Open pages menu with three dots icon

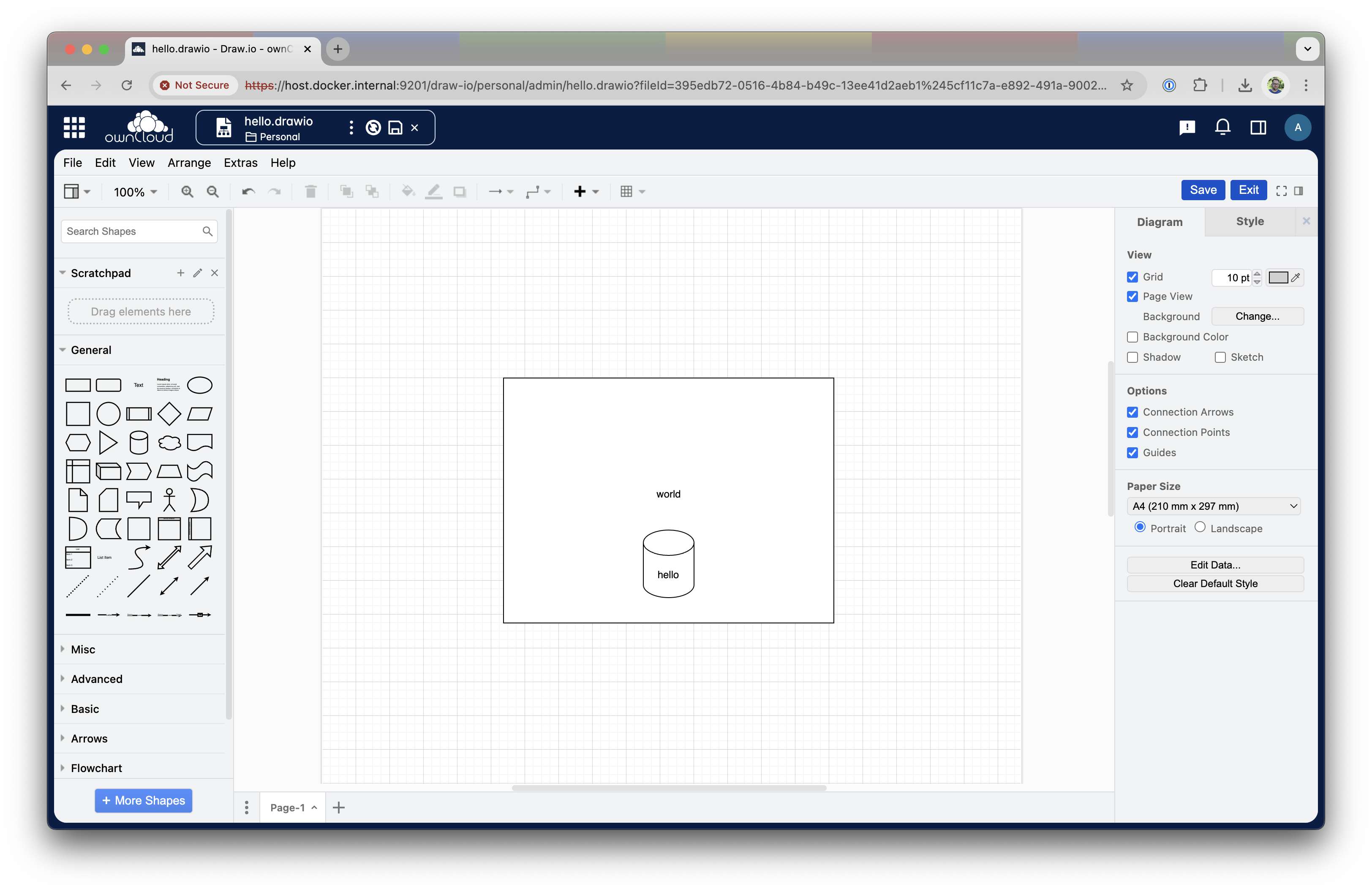247,807
